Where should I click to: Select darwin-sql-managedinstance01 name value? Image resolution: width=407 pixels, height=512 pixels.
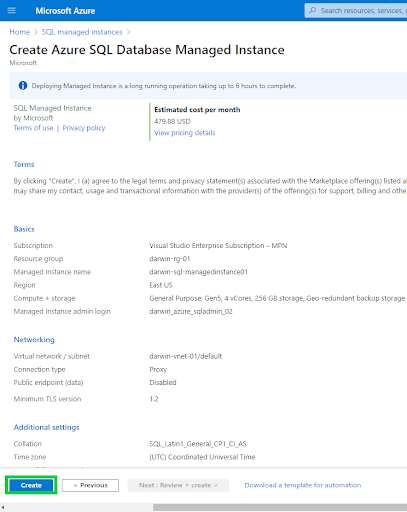[x=198, y=272]
